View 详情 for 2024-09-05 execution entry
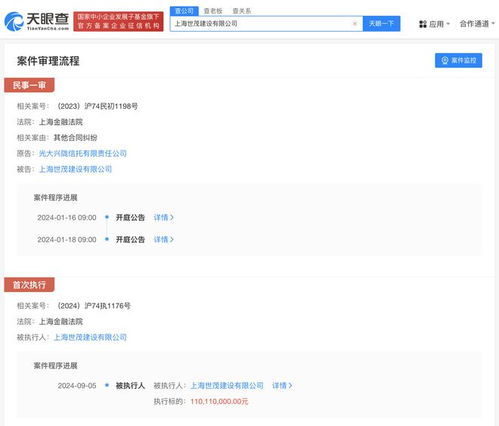The height and width of the screenshot is (426, 499). 282,386
